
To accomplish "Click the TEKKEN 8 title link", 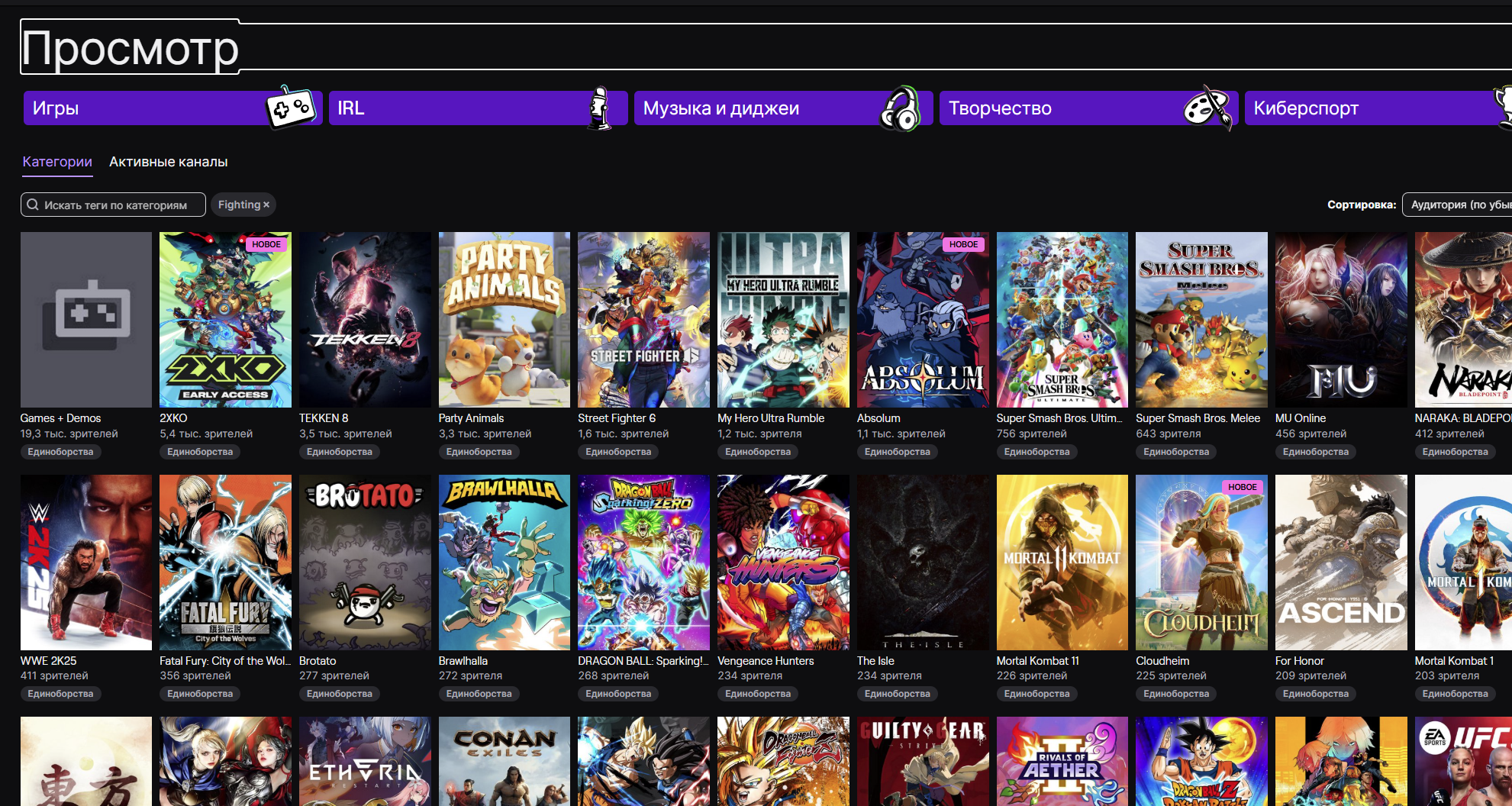I will (324, 418).
